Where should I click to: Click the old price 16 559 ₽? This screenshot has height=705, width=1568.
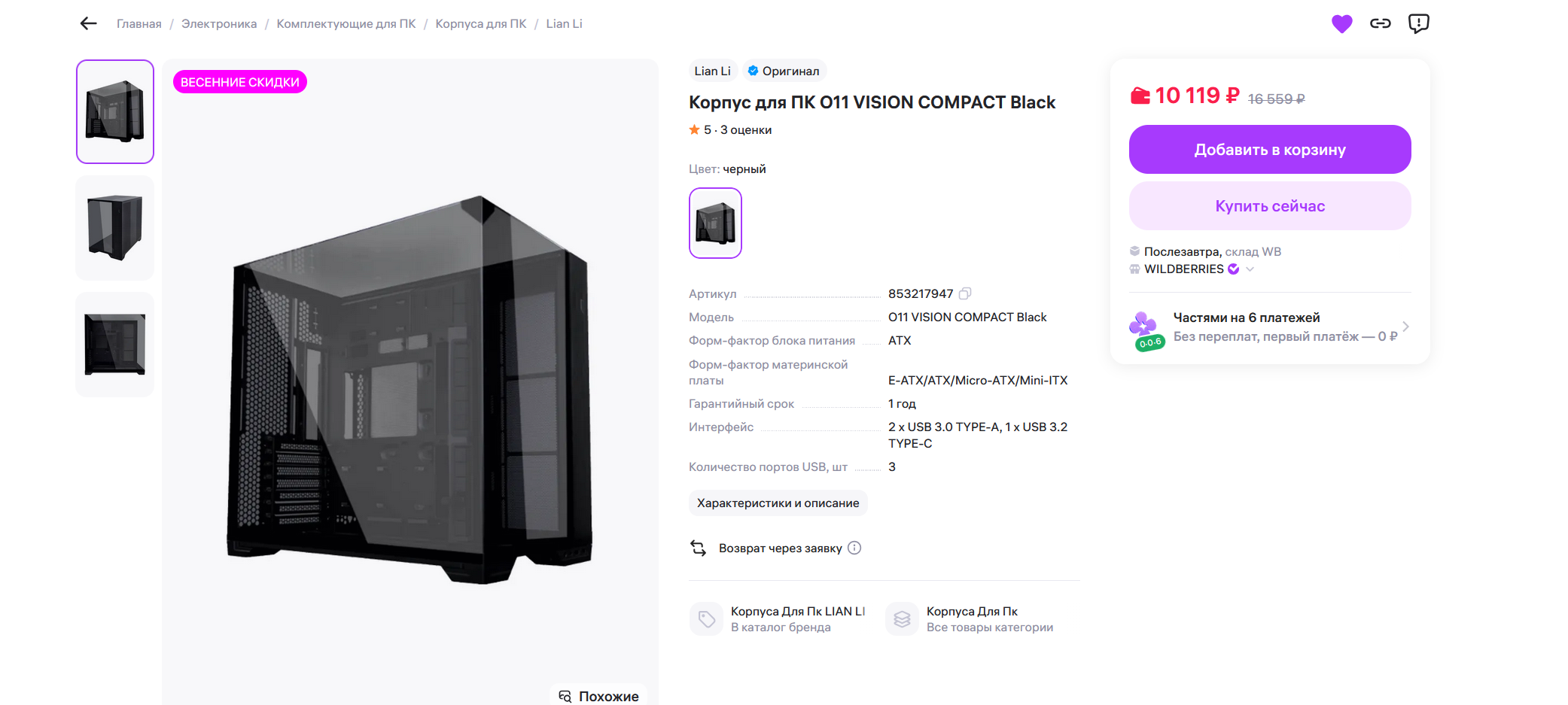1276,99
